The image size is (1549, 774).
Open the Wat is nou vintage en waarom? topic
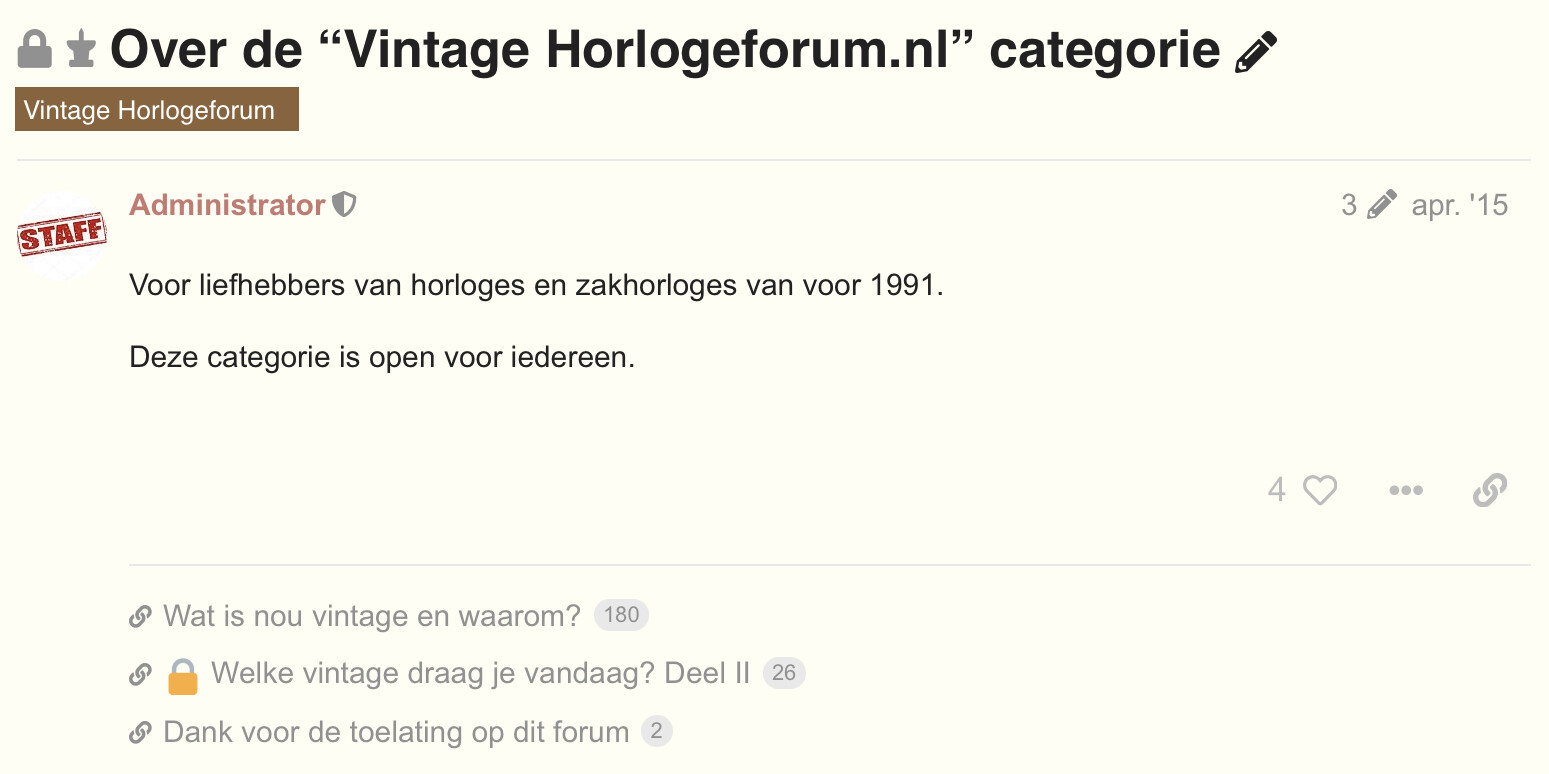point(372,616)
